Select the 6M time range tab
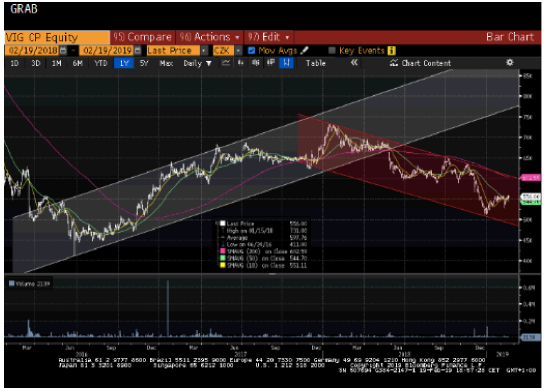This screenshot has height=392, width=546. 77,63
